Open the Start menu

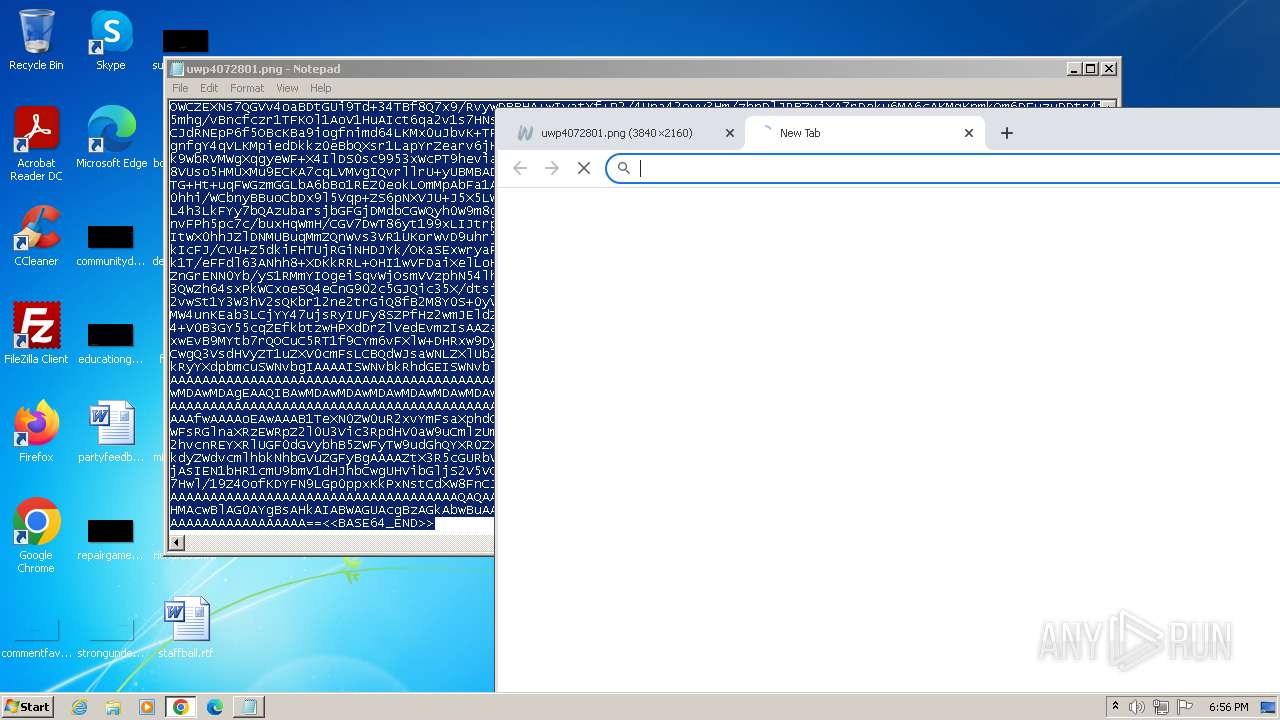point(28,707)
